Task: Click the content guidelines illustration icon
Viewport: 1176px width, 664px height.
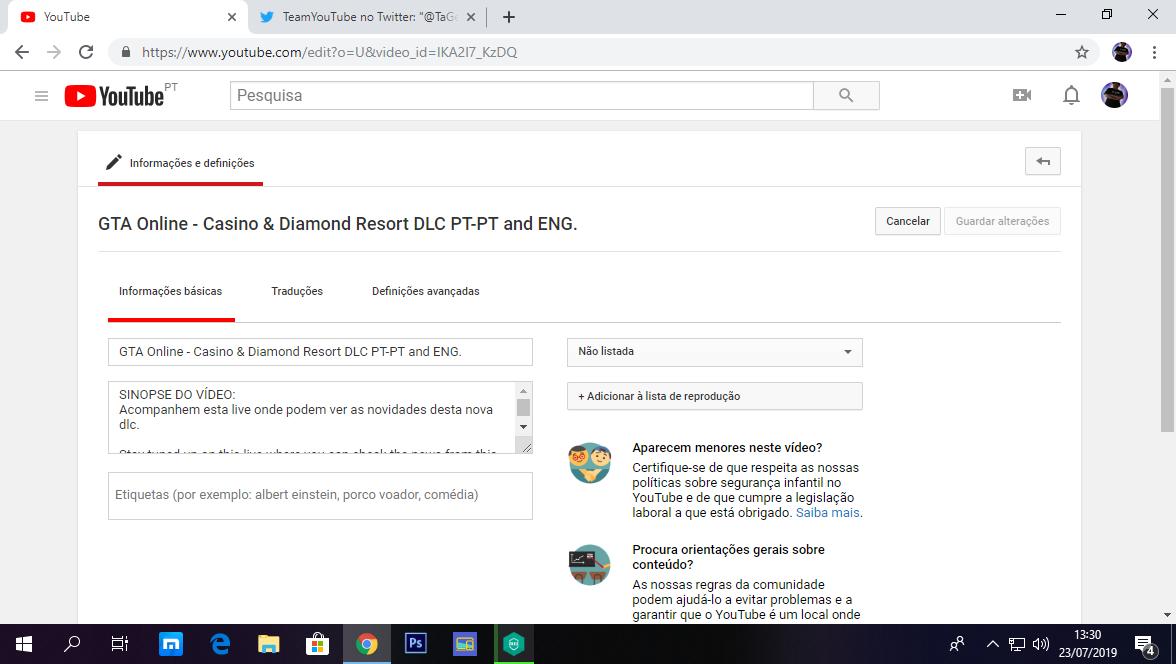Action: (590, 564)
